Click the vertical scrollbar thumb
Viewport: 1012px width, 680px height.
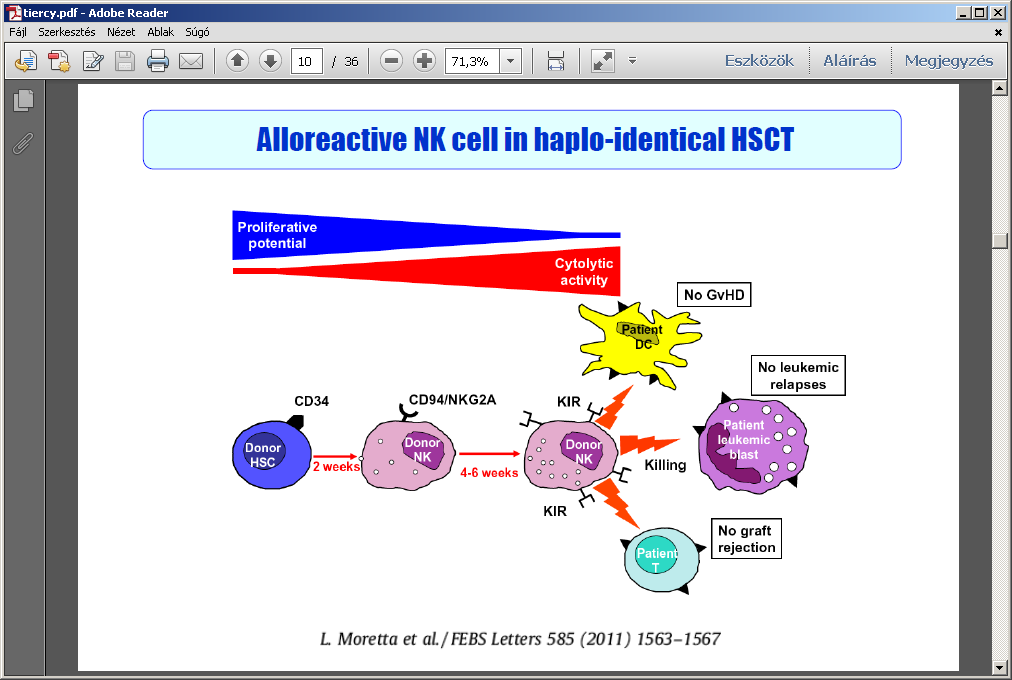click(1000, 241)
